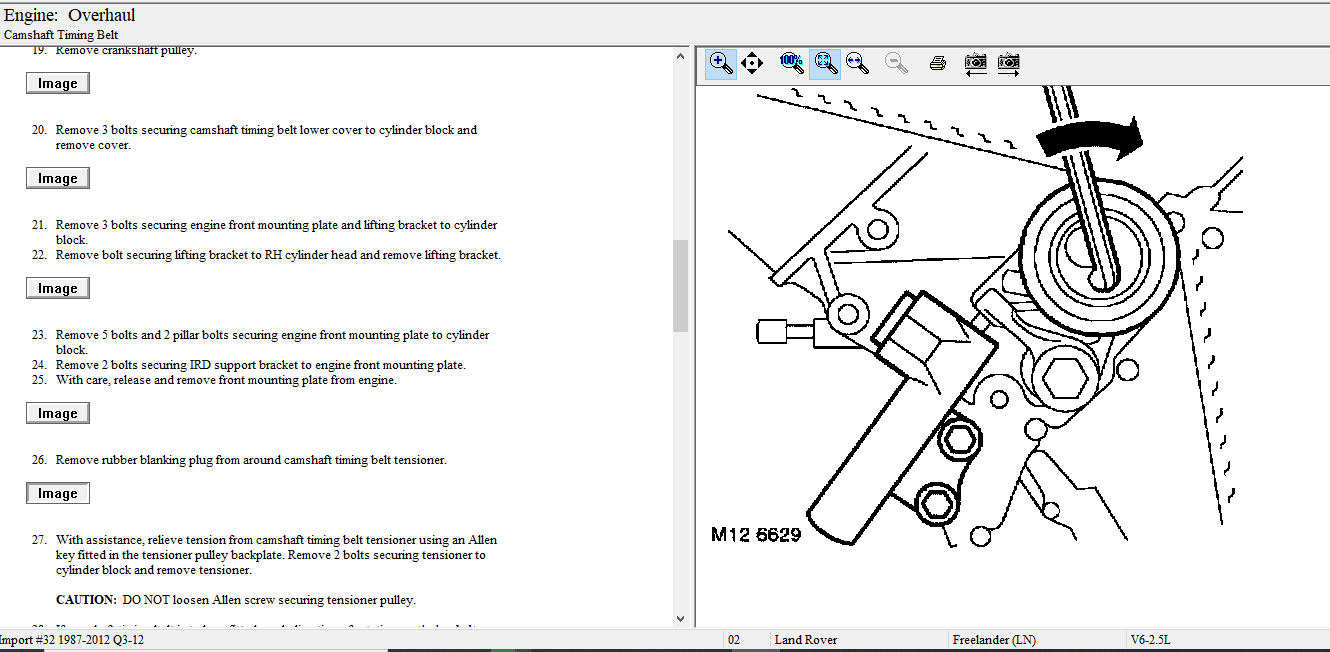Go to the previous image
This screenshot has height=652, width=1330.
[x=976, y=63]
